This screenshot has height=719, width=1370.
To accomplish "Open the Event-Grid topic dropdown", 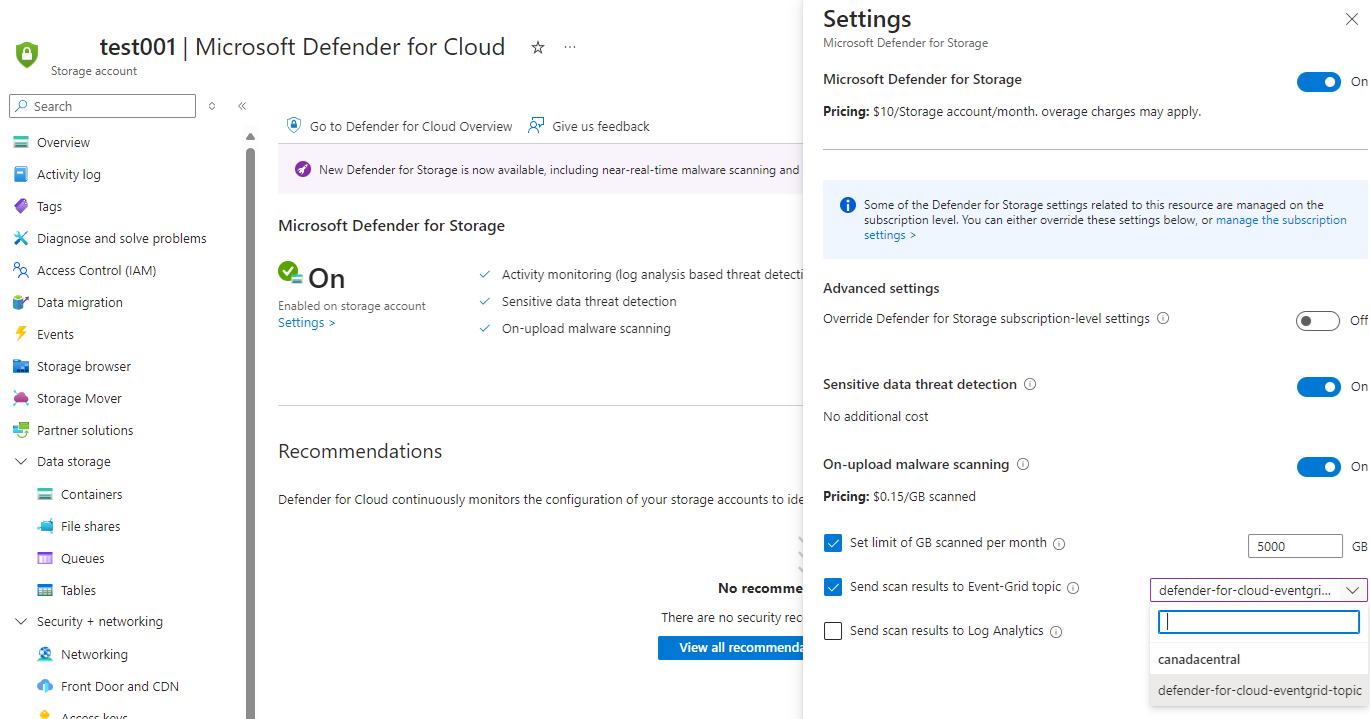I will pyautogui.click(x=1258, y=591).
